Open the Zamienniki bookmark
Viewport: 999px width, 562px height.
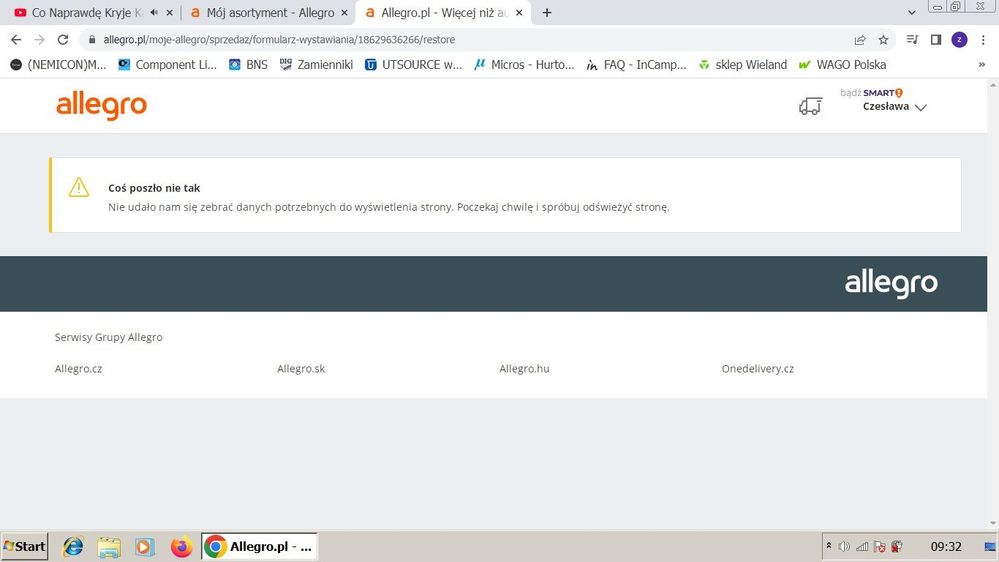pos(316,64)
